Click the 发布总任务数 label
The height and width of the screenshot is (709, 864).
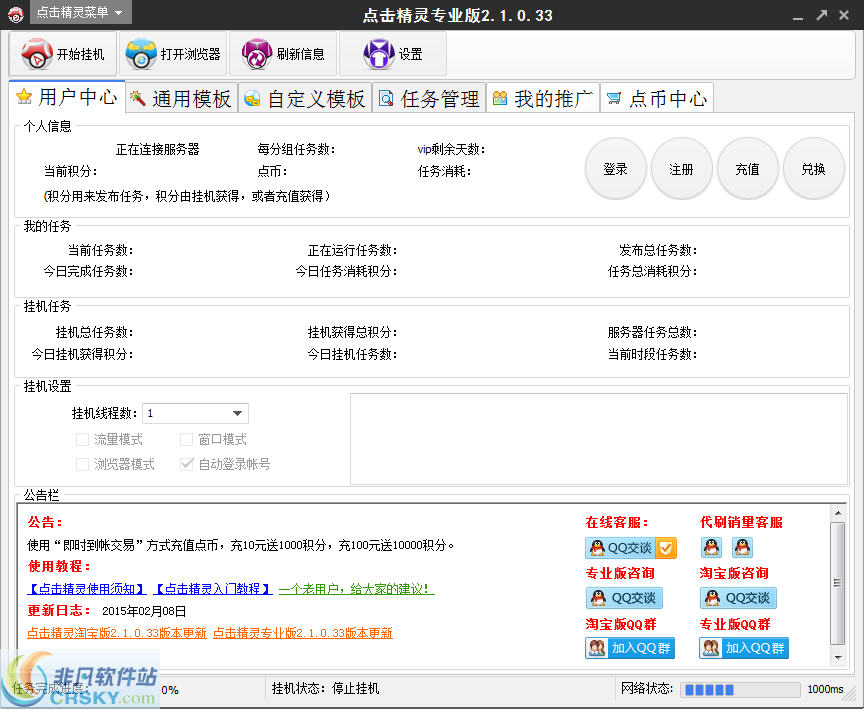click(x=658, y=250)
